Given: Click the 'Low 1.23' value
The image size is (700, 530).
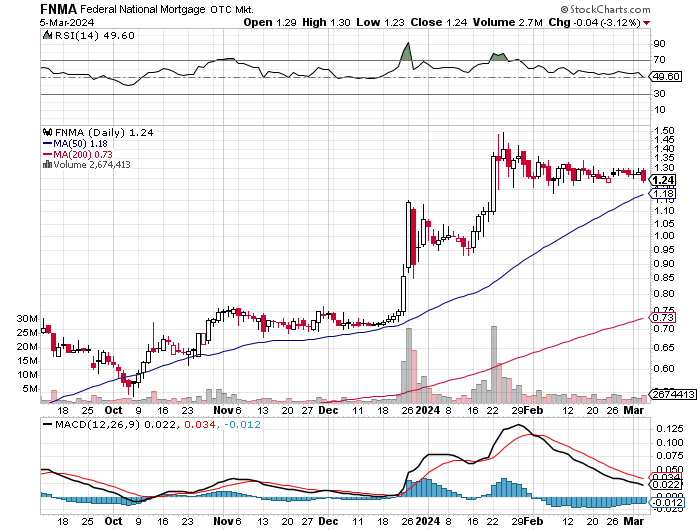Looking at the screenshot, I should click(380, 22).
